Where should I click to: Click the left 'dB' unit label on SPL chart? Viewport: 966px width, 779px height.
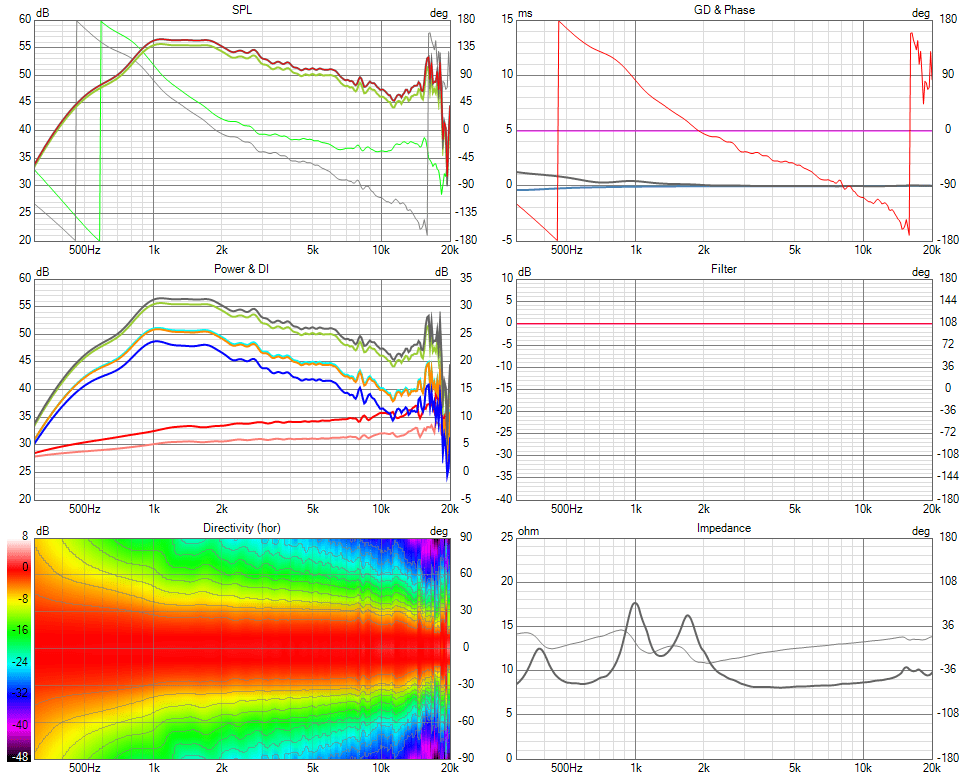point(43,14)
